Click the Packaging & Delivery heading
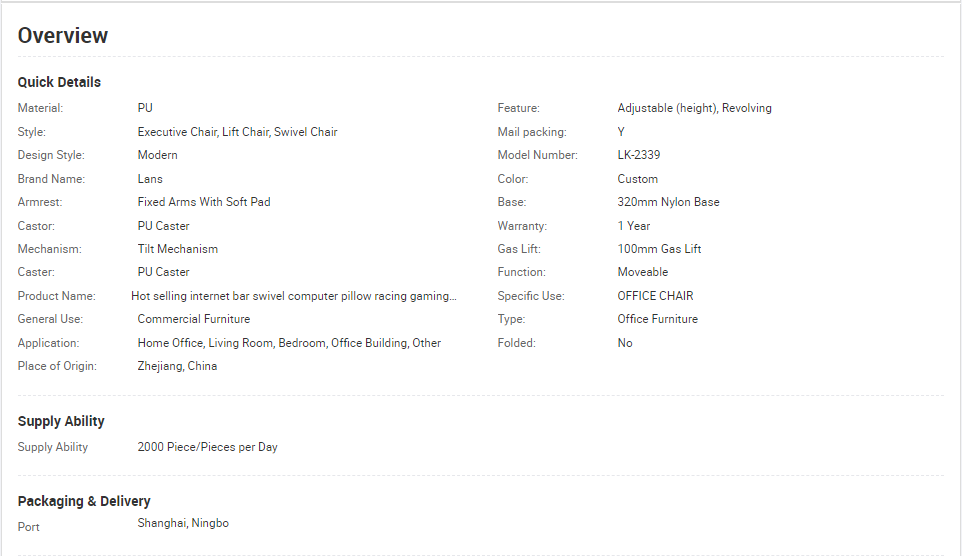962x556 pixels. click(84, 501)
